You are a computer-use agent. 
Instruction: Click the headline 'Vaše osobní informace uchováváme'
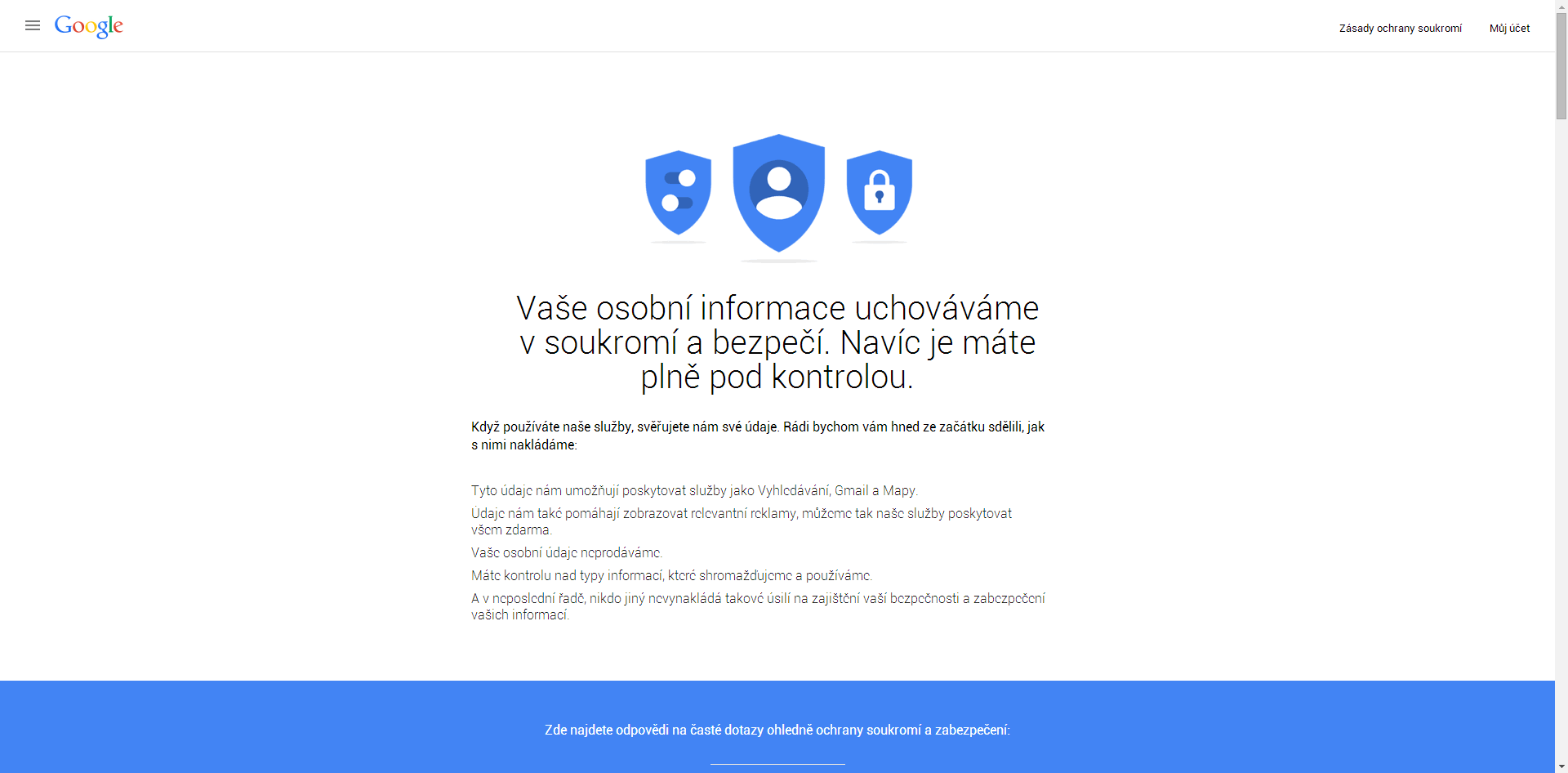777,308
